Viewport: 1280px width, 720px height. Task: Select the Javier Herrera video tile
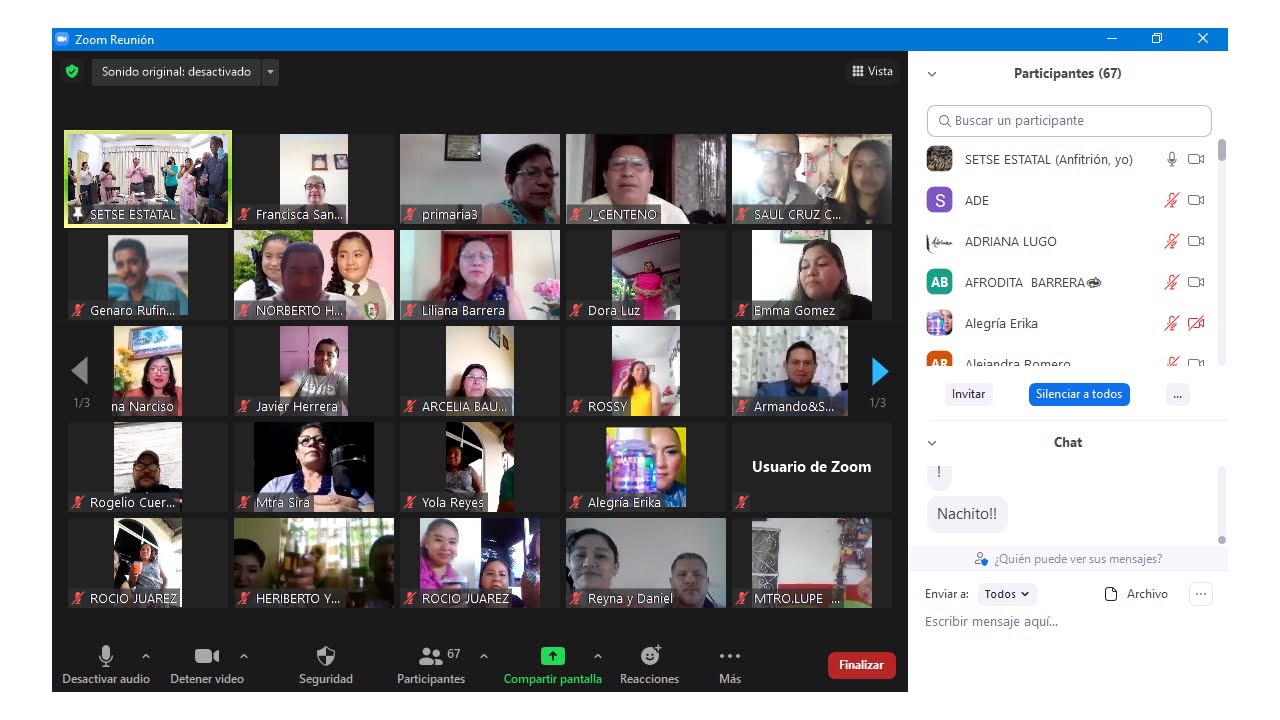(314, 371)
